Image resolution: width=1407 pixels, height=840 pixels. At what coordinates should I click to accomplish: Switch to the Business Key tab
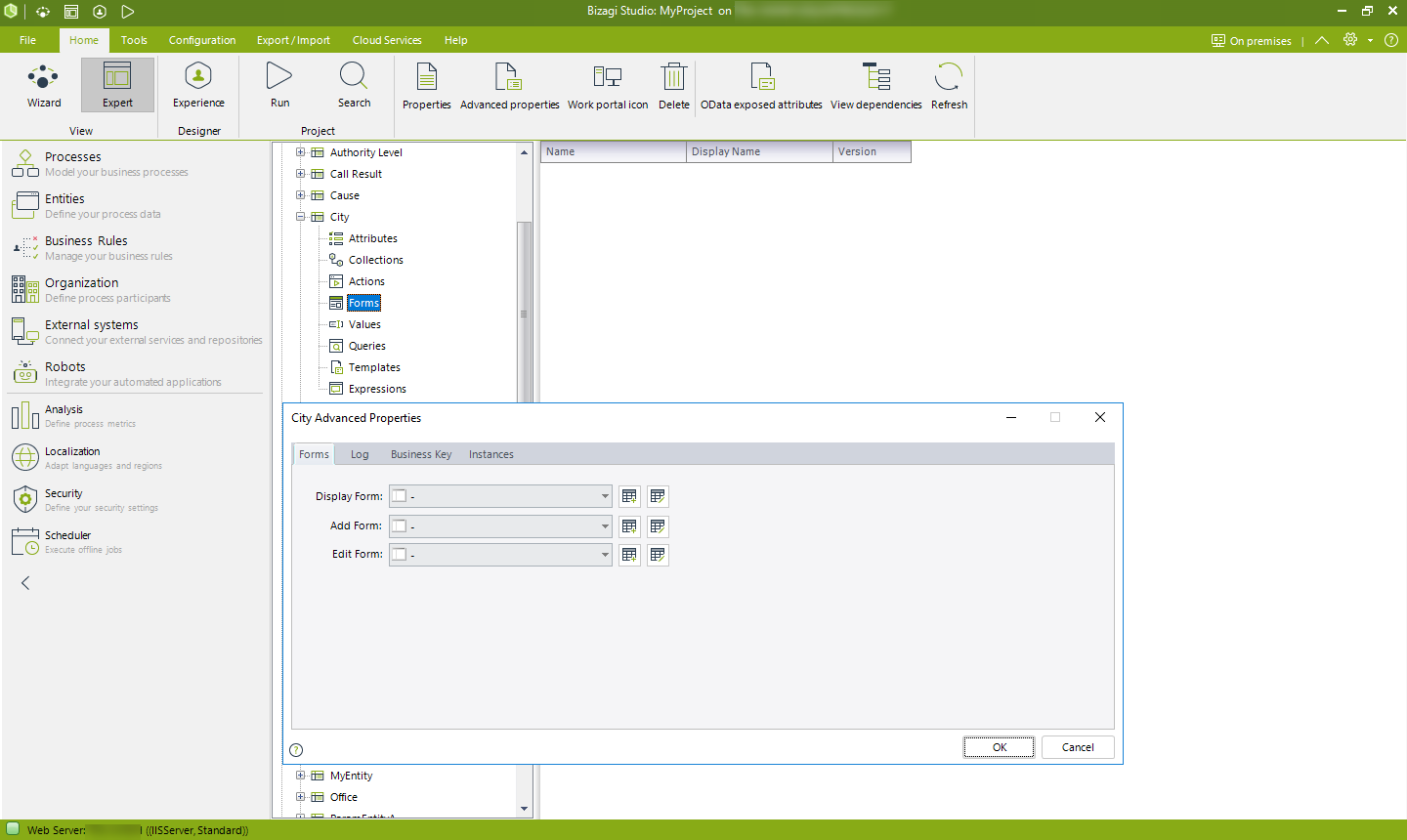(421, 454)
